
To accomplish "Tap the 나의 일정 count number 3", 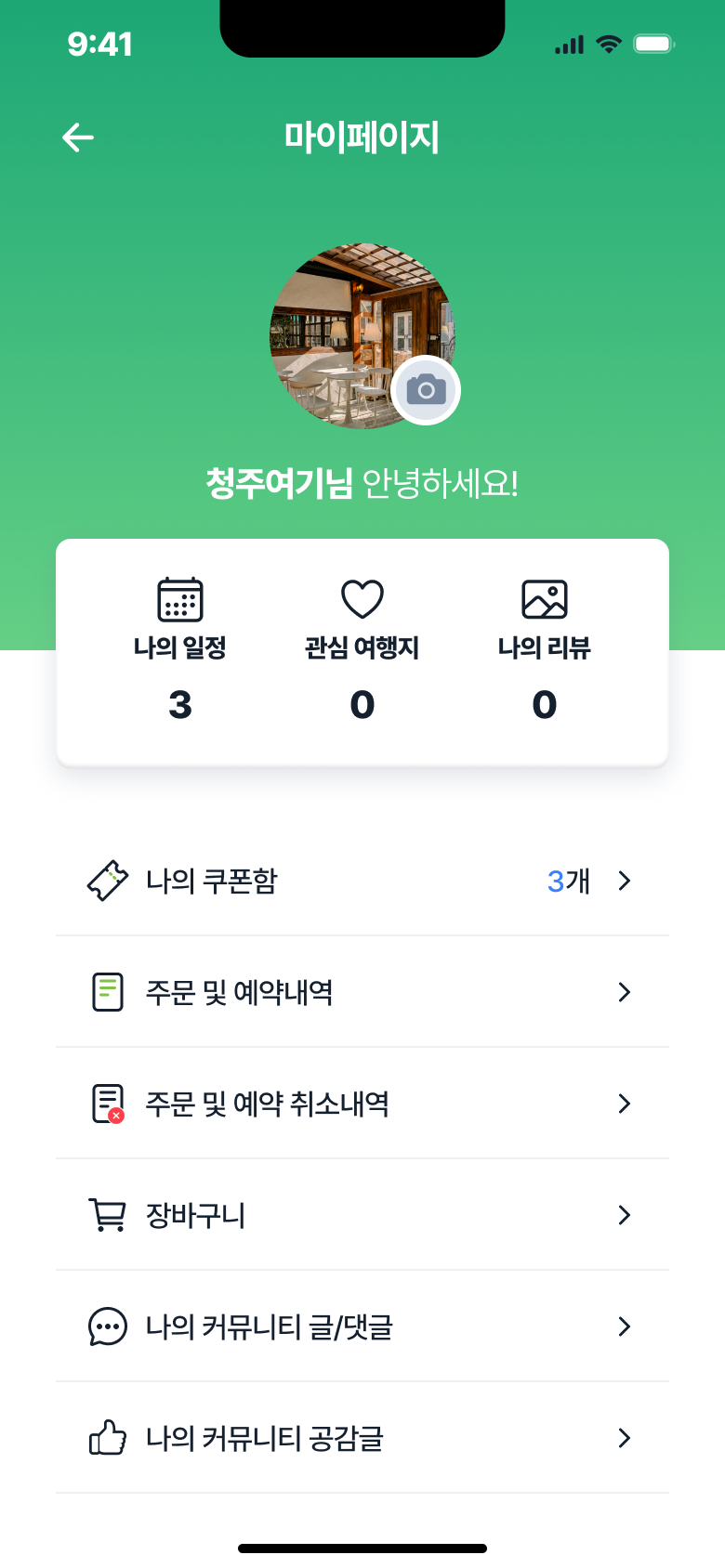I will [180, 705].
